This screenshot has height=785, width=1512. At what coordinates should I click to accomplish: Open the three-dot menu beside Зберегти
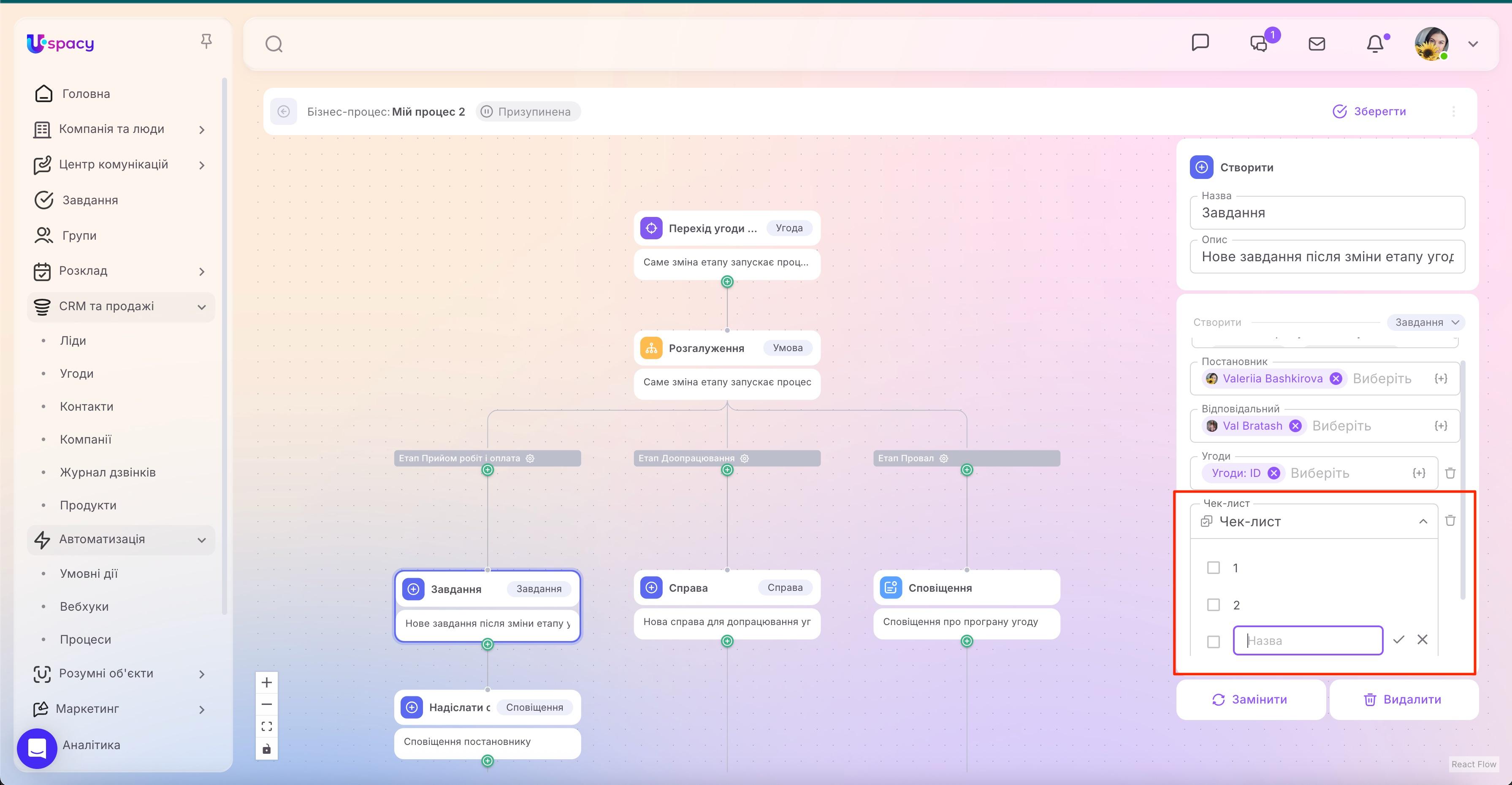1454,111
